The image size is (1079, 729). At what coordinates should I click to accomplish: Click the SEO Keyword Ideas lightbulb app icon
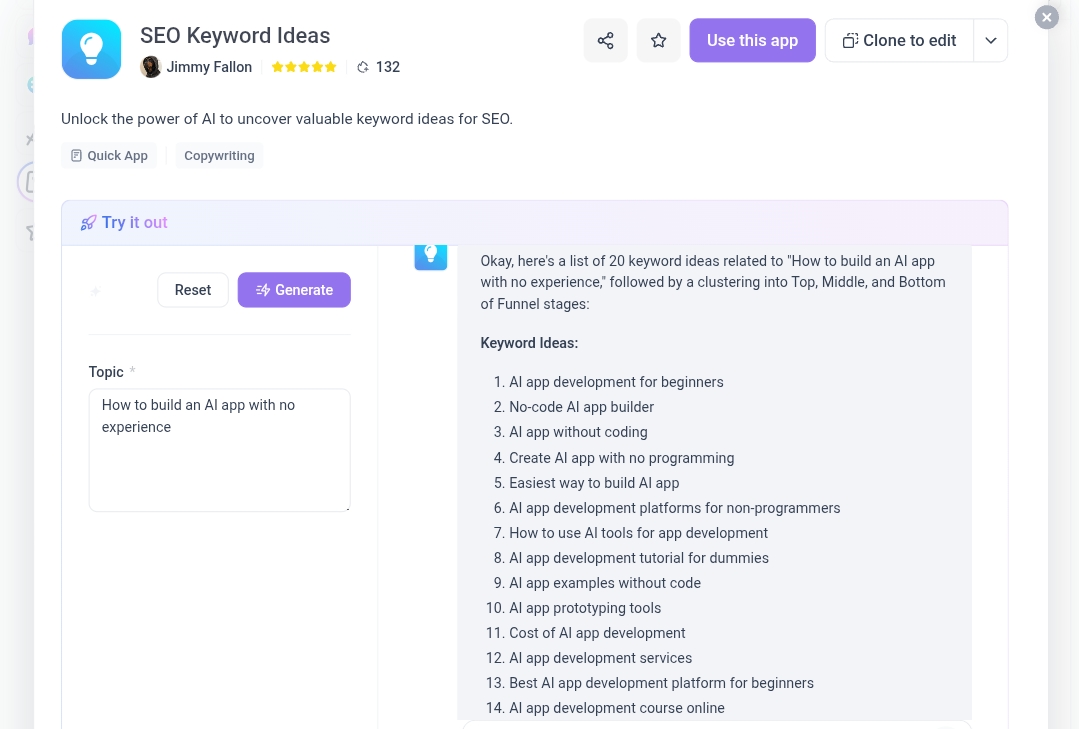click(x=92, y=50)
